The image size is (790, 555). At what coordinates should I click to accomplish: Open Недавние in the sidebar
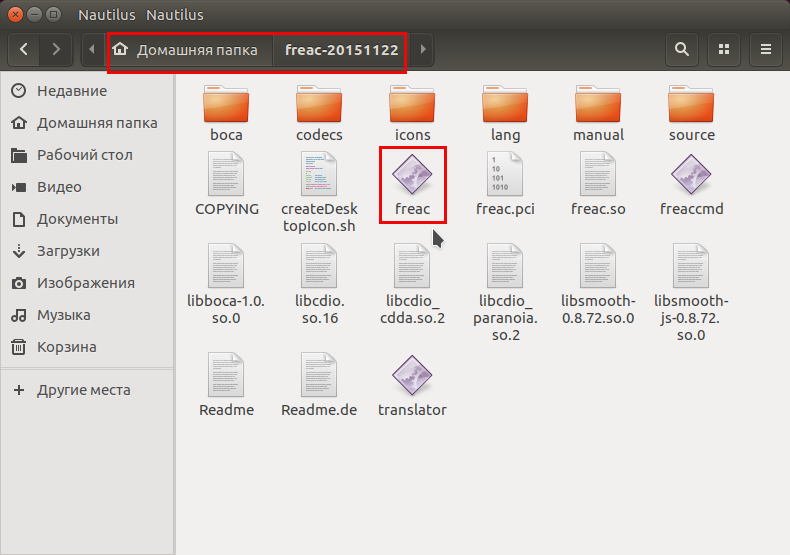point(87,91)
